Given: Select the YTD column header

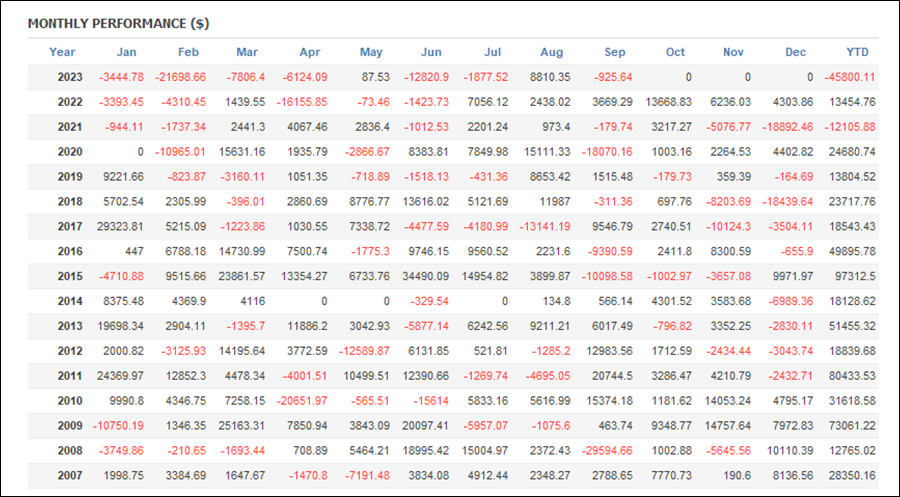Looking at the screenshot, I should coord(858,52).
